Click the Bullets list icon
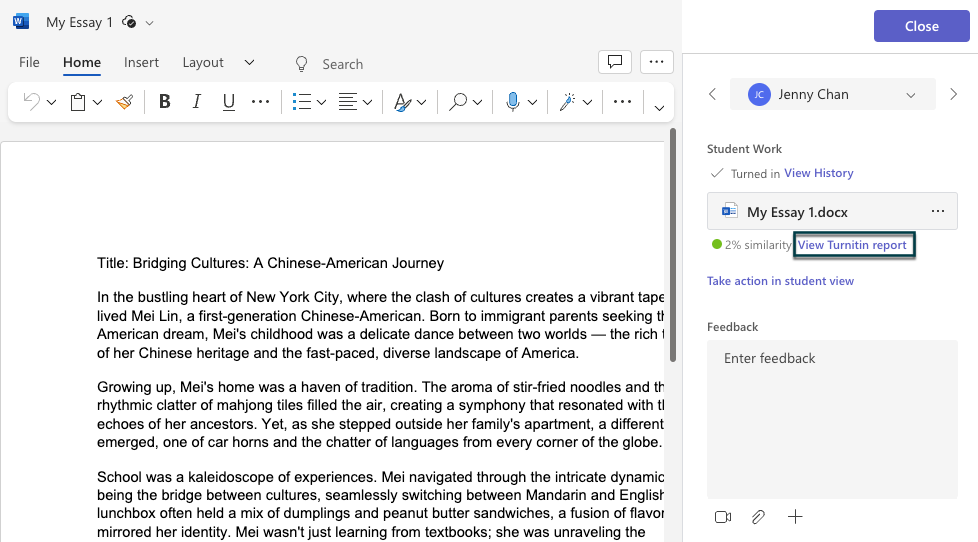978x542 pixels. coord(302,102)
